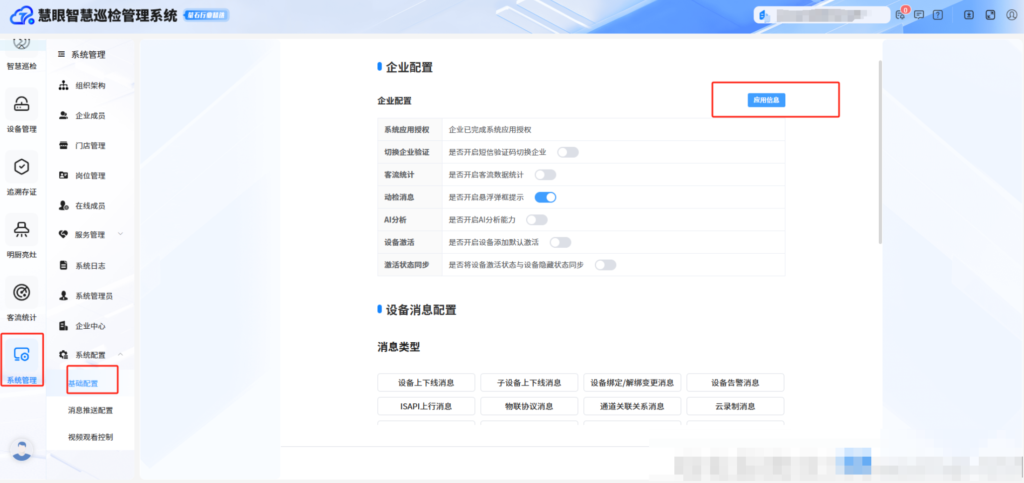
Task: Select ISAPI上行消息 type button
Action: coord(426,406)
